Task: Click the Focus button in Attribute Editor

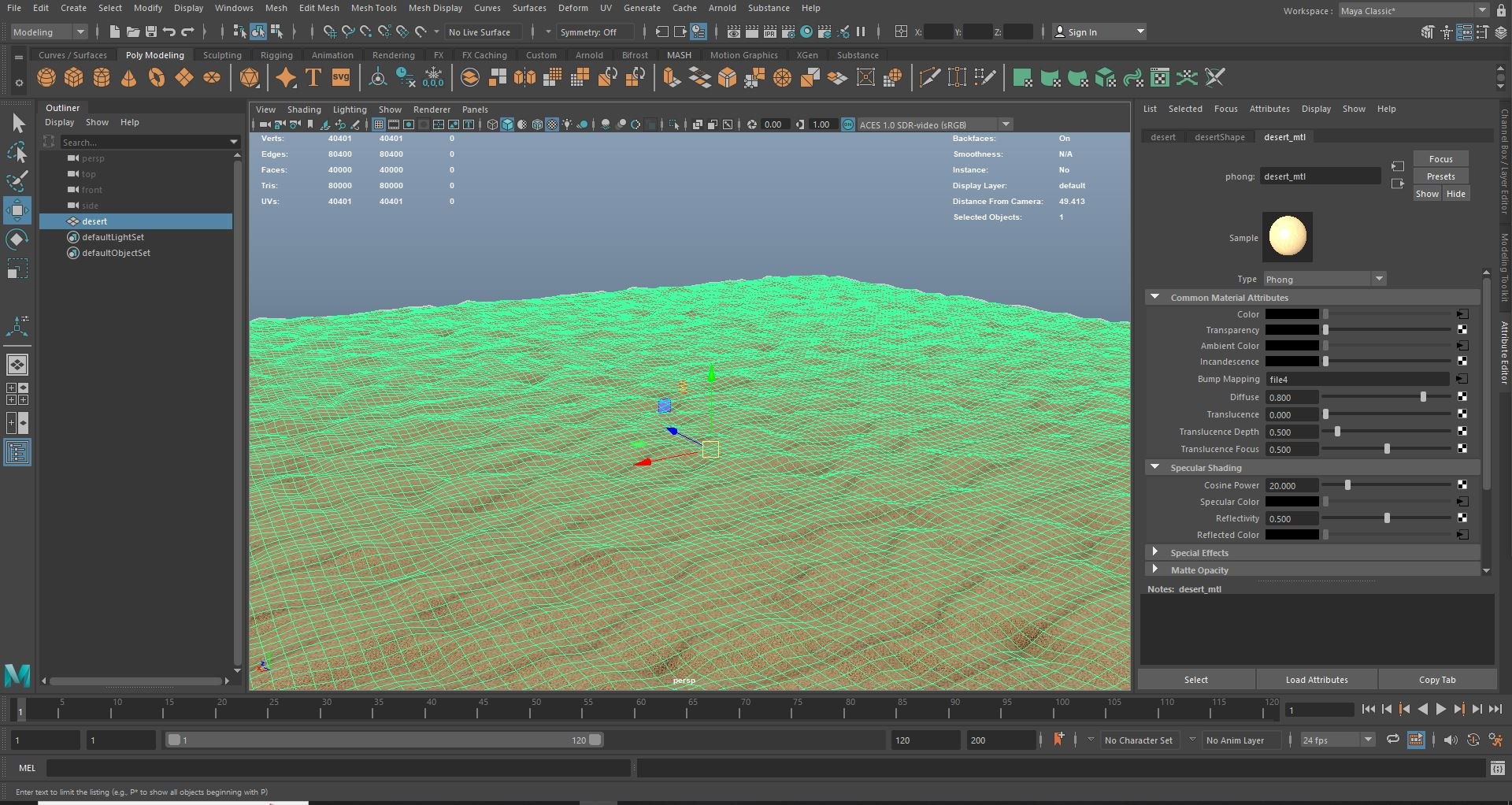Action: (1440, 159)
